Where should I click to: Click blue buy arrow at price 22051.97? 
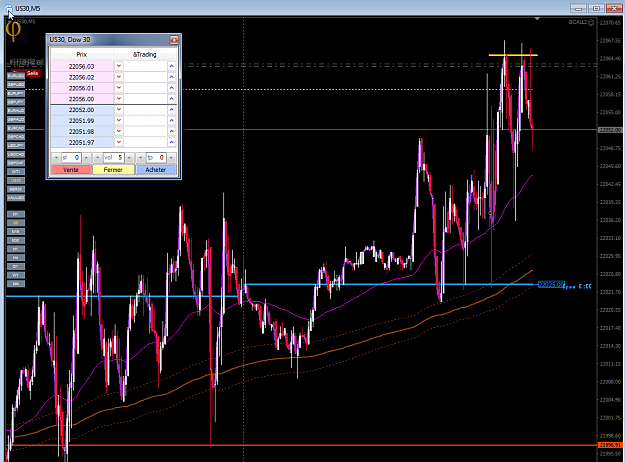(x=171, y=142)
